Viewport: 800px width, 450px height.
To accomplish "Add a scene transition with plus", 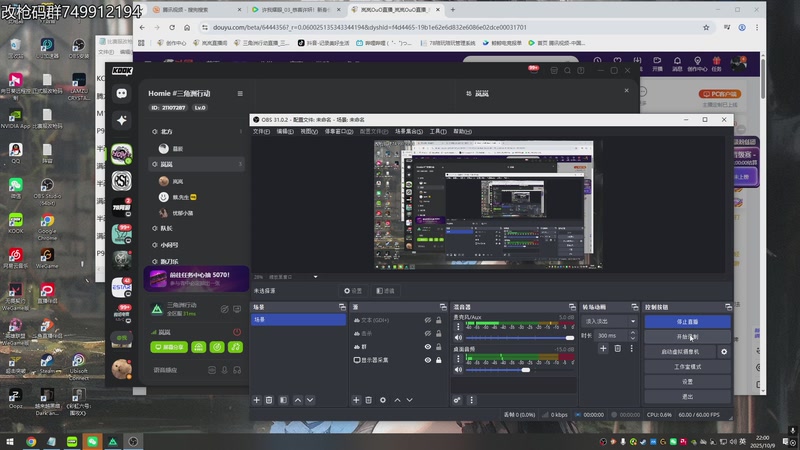I will [603, 348].
